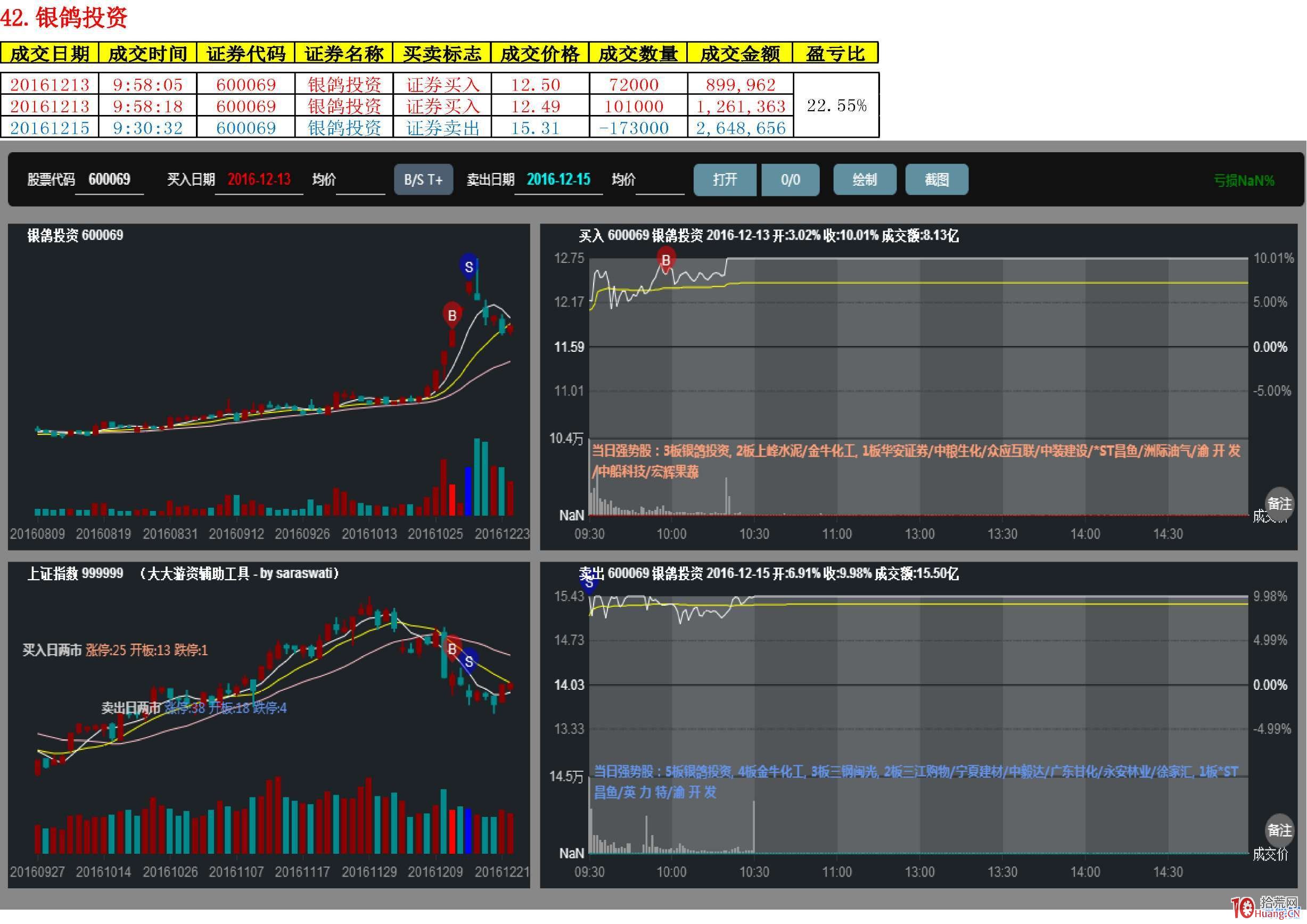Image resolution: width=1307 pixels, height=924 pixels.
Task: Click the 成交金额 column header
Action: (740, 53)
